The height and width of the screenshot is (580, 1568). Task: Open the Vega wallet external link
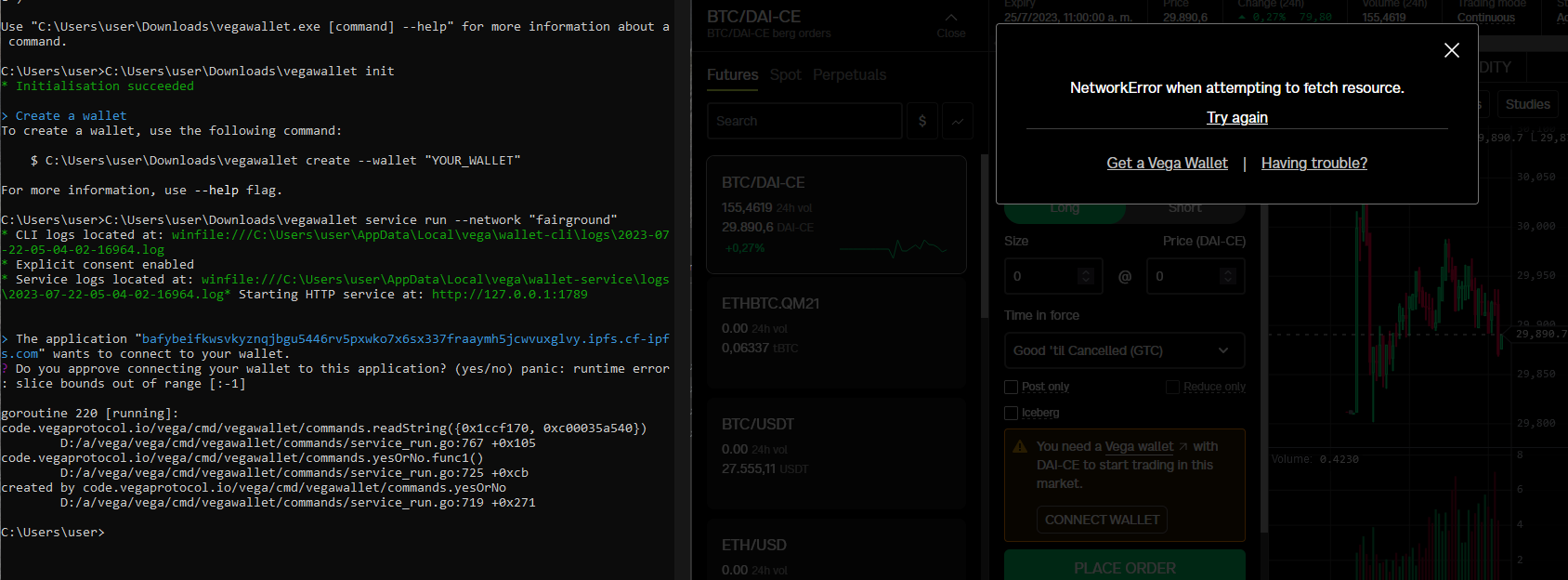1146,446
